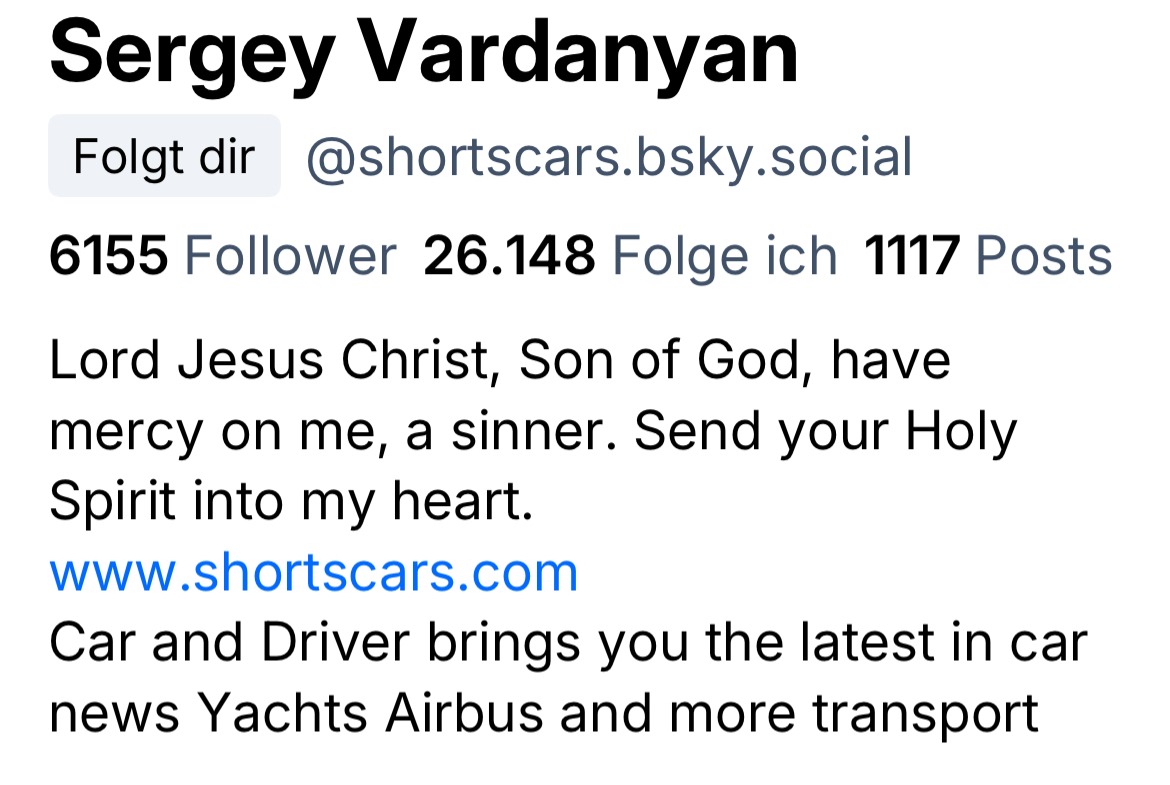Open the www.shortscars.com link

[x=314, y=573]
